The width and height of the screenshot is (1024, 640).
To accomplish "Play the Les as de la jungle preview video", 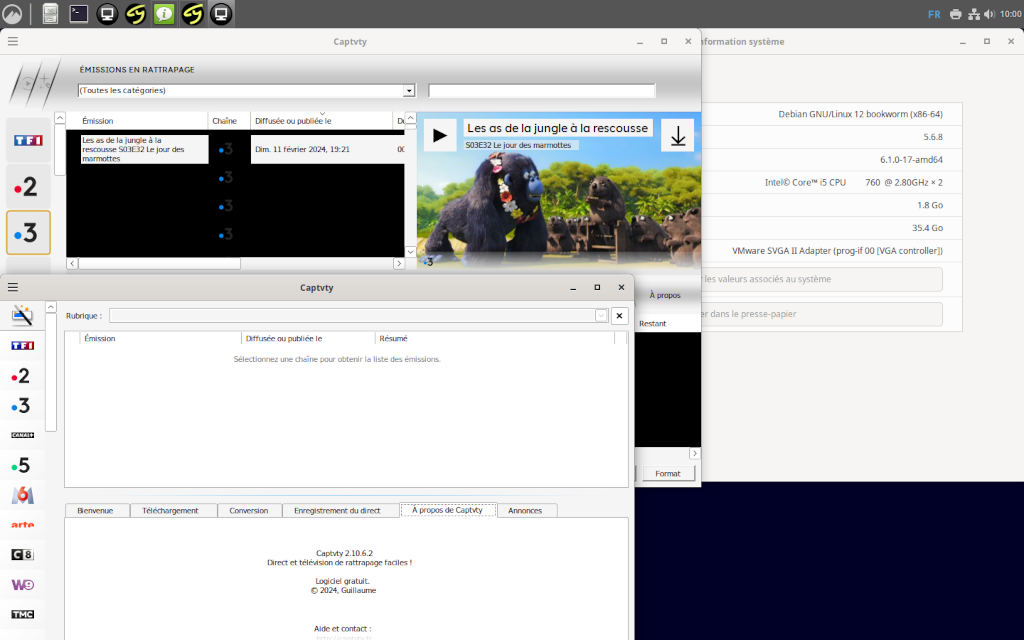I will (x=440, y=135).
